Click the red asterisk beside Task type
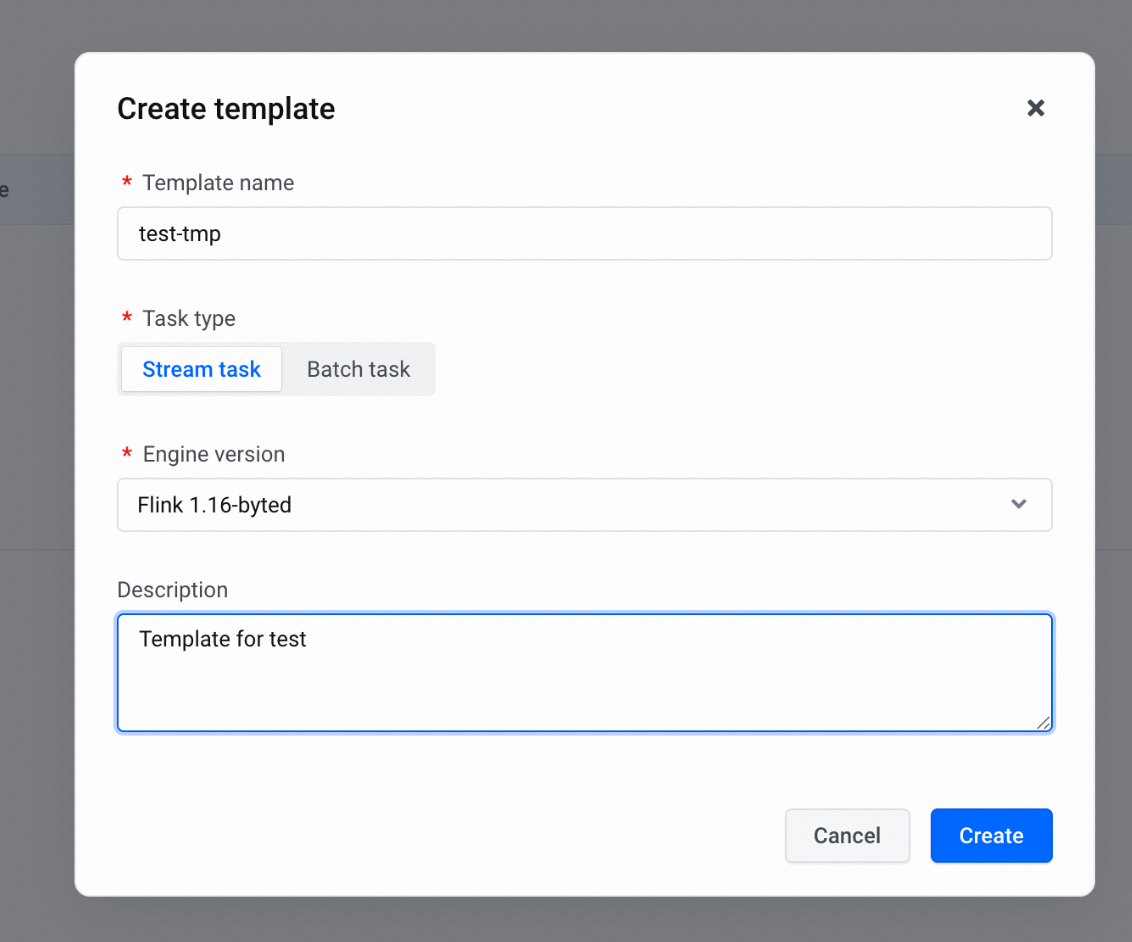1132x942 pixels. (x=127, y=317)
